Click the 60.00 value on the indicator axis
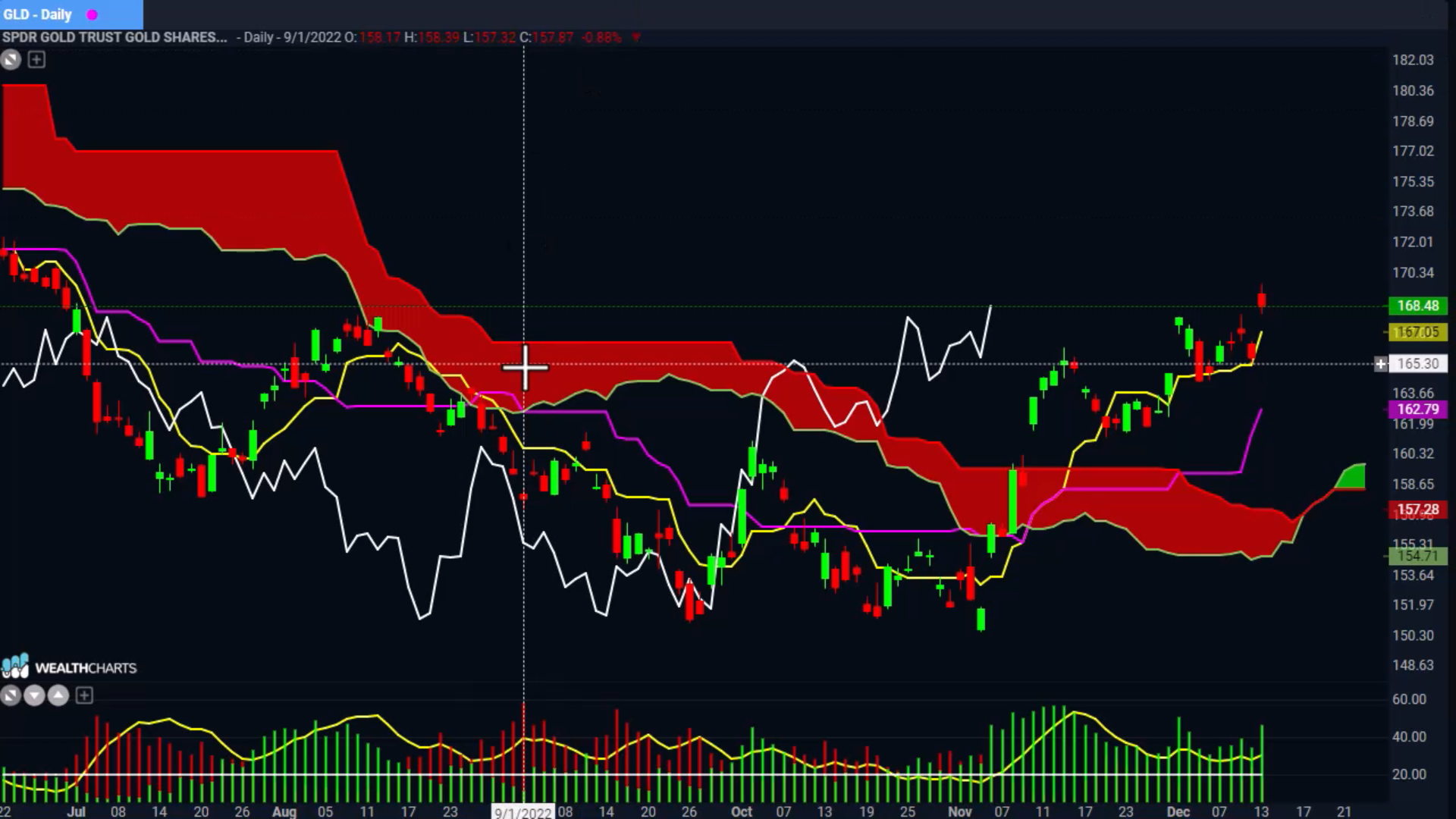 coord(1409,699)
